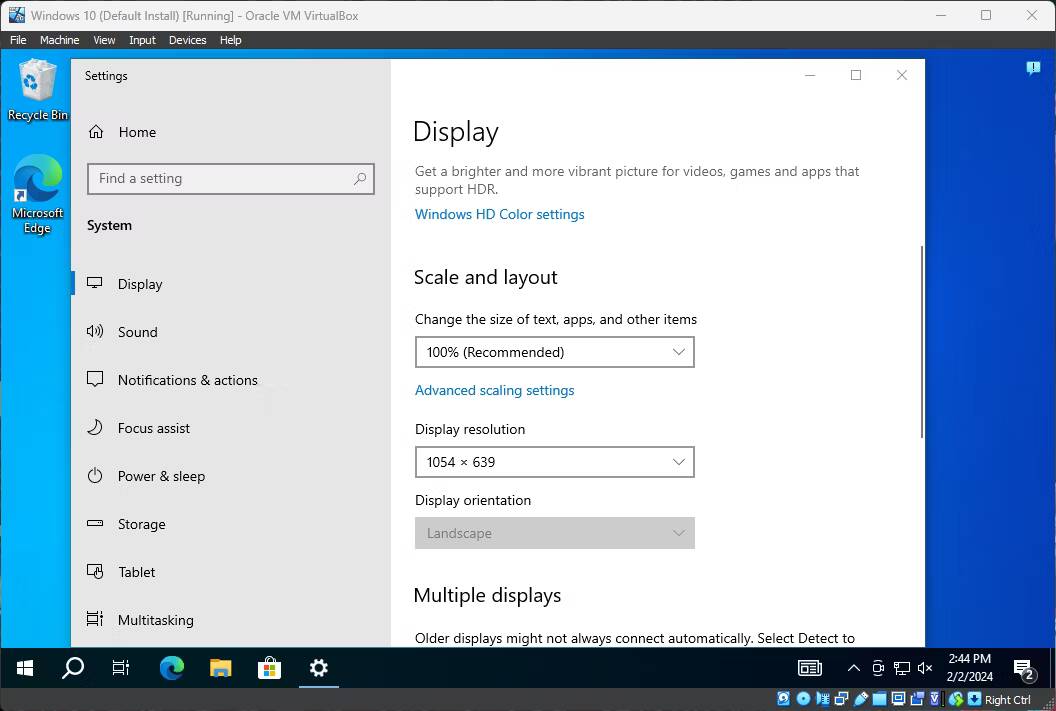This screenshot has height=711, width=1056.
Task: Click the USB devices icon in VirtualBox status bar
Action: [x=861, y=698]
